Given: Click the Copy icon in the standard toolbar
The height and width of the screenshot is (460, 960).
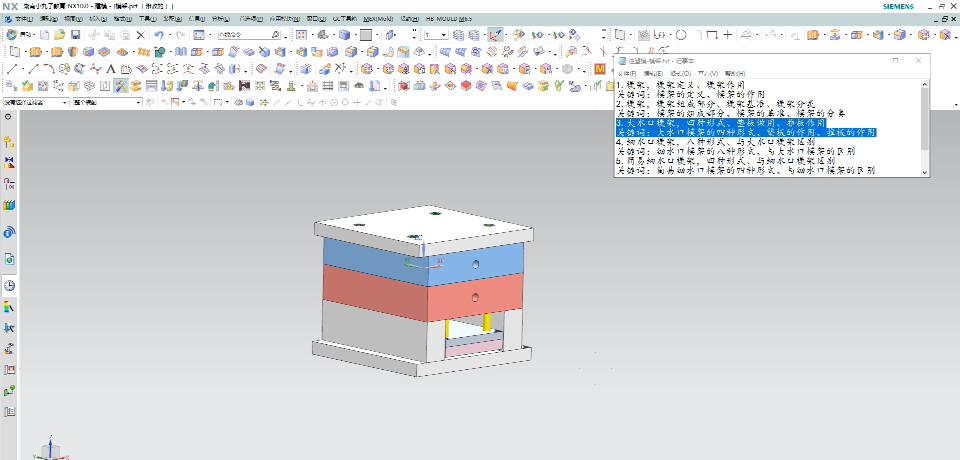Looking at the screenshot, I should tap(110, 35).
